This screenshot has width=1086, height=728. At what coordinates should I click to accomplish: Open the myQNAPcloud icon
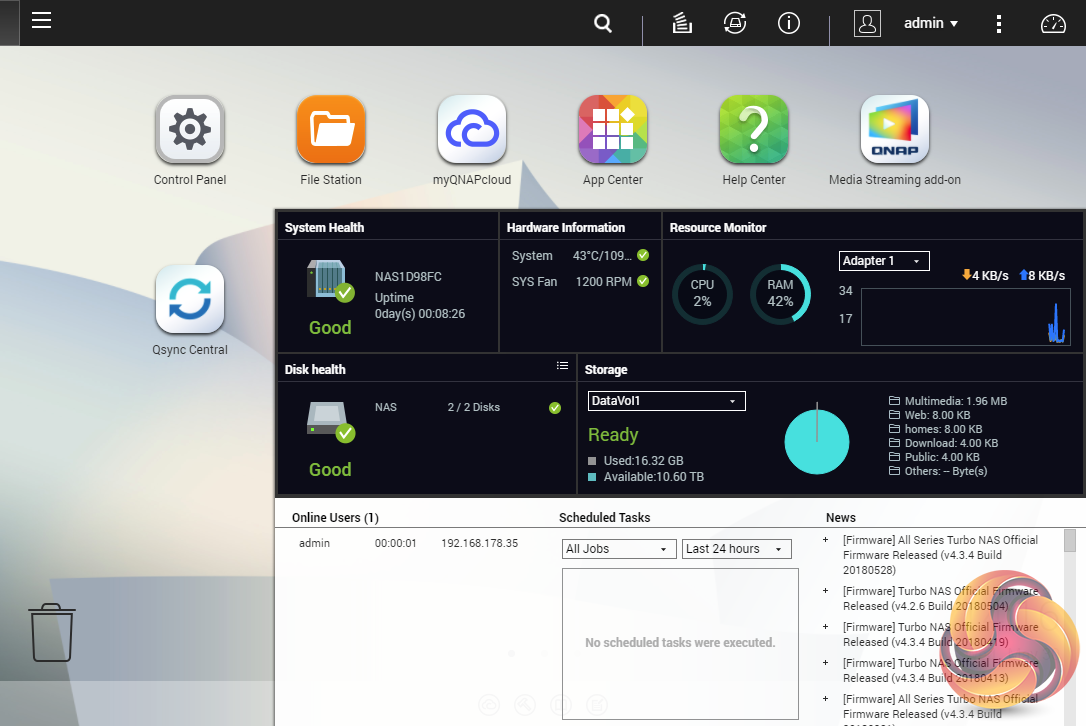pos(472,130)
